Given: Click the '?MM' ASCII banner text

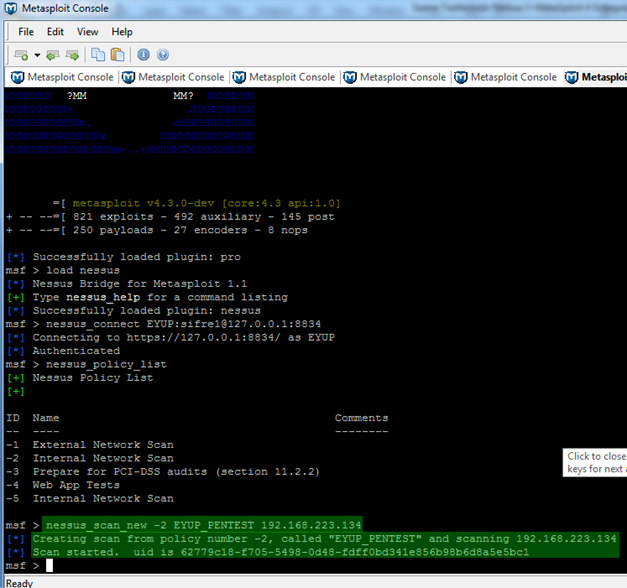Looking at the screenshot, I should pos(77,96).
